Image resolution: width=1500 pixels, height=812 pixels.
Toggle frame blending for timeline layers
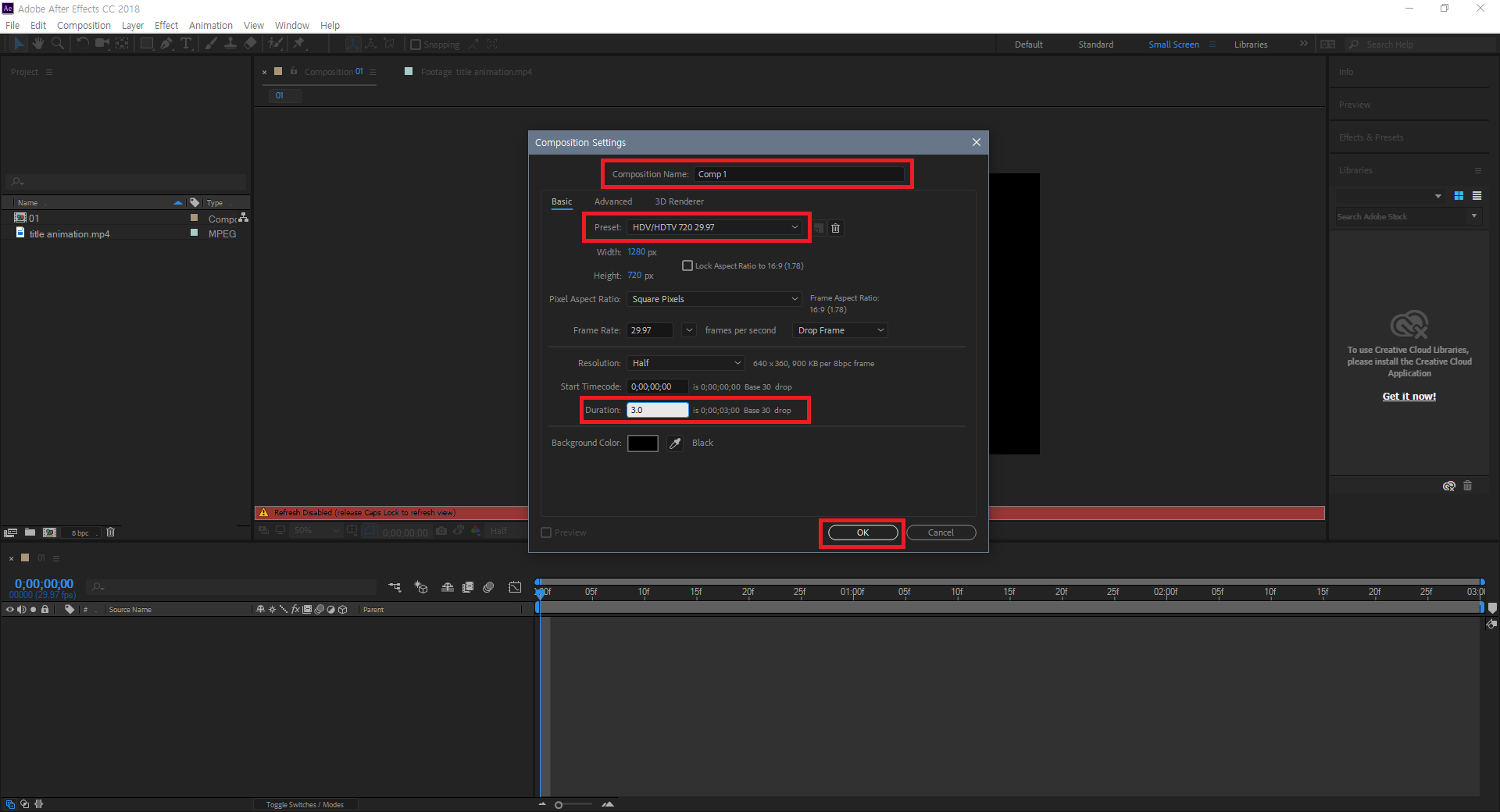click(x=468, y=587)
